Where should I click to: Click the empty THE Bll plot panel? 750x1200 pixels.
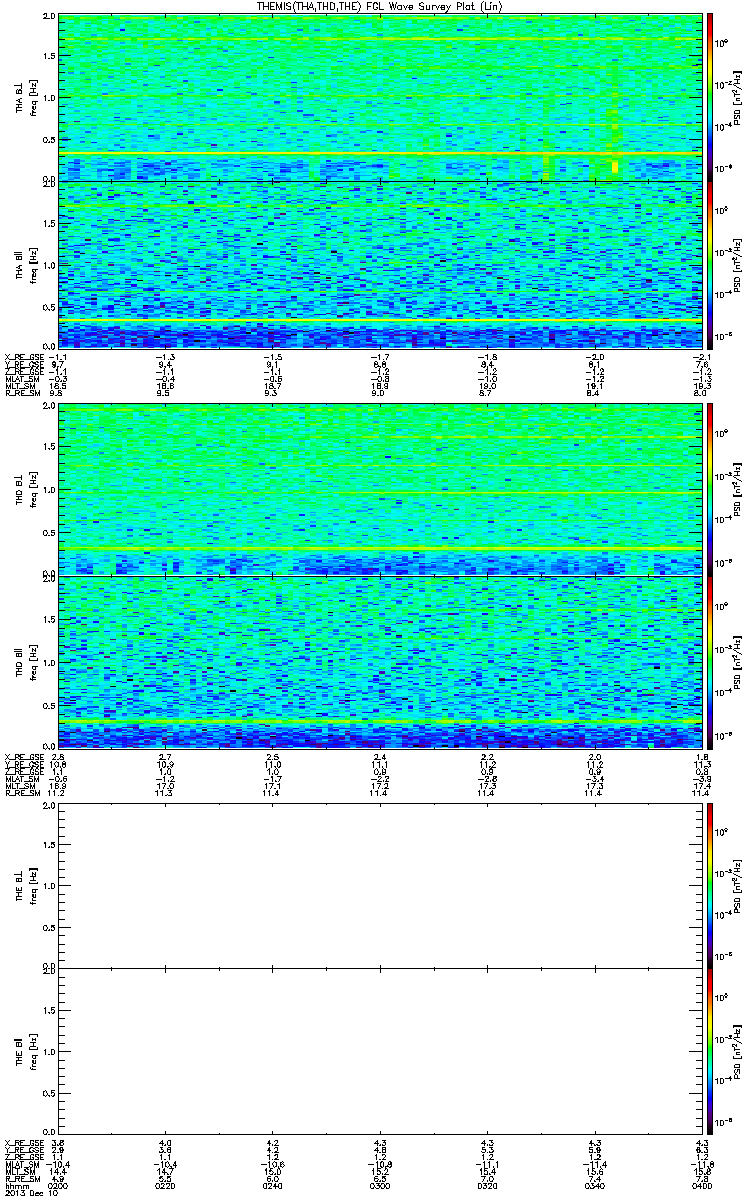pyautogui.click(x=379, y=1051)
